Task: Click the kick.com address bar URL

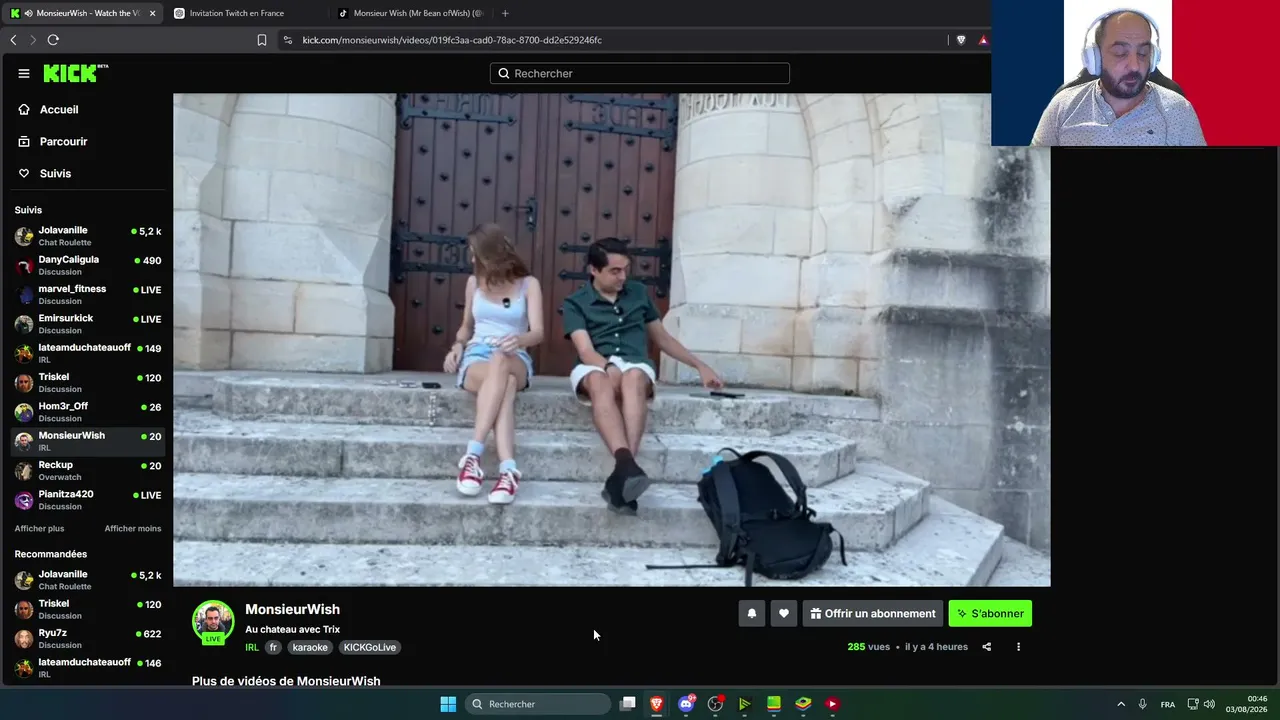Action: 452,40
